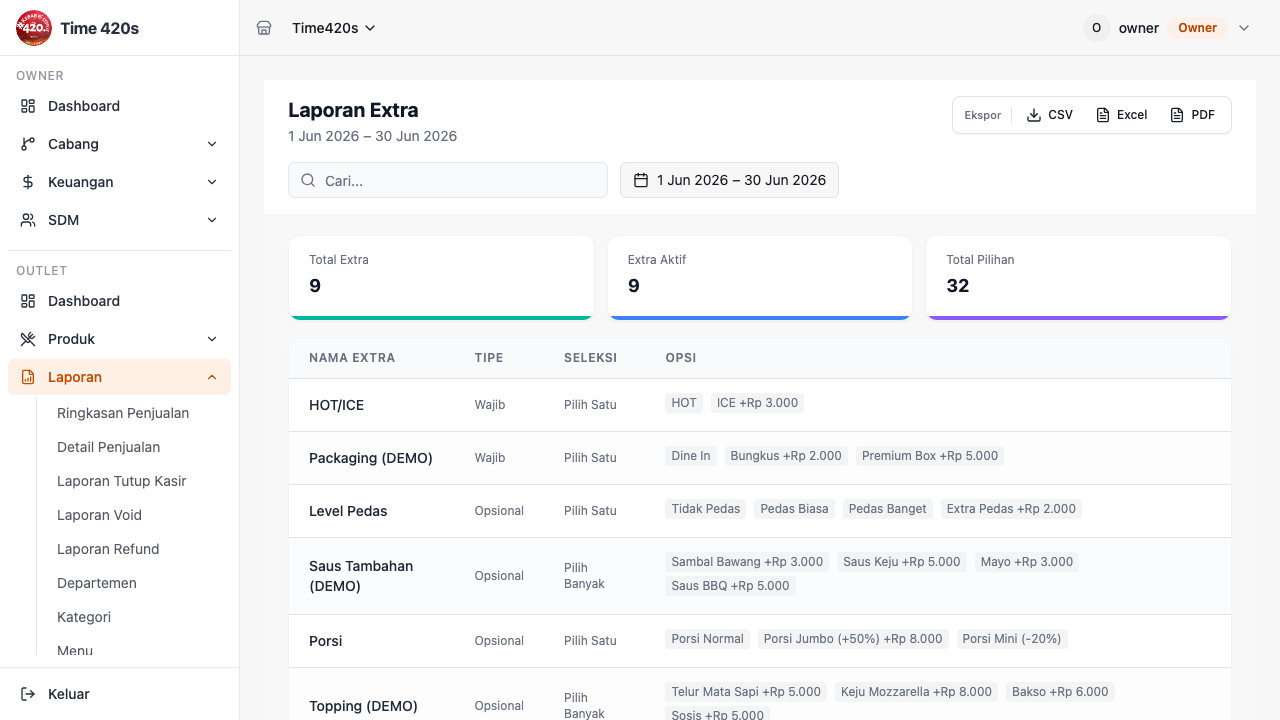Collapse the Laporan menu section
This screenshot has width=1280, height=720.
212,377
